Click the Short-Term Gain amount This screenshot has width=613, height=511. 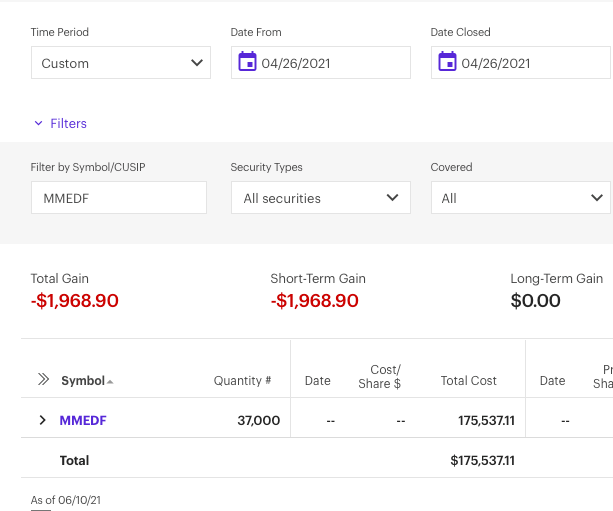314,301
